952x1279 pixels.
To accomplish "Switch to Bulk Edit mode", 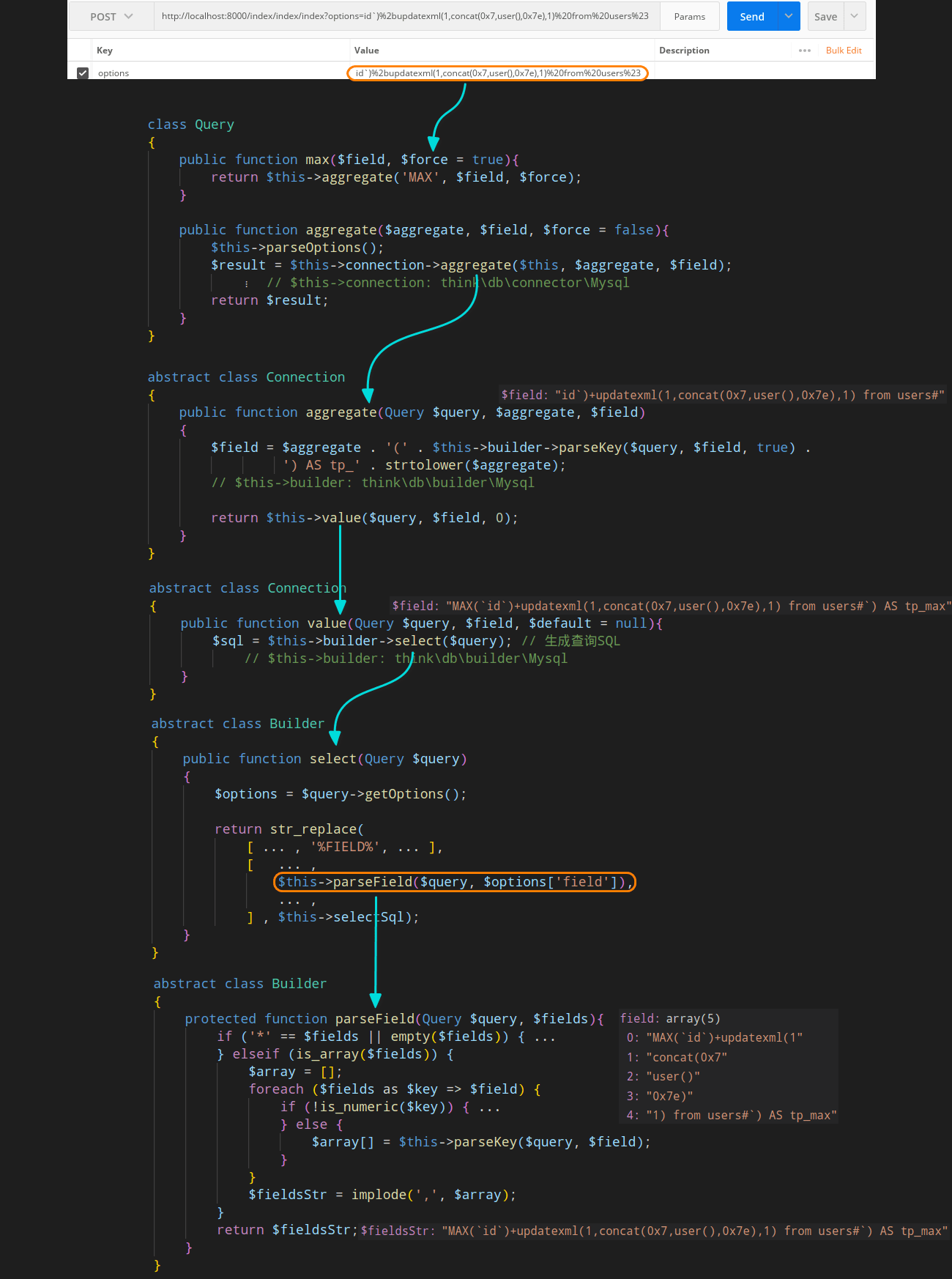I will [844, 51].
